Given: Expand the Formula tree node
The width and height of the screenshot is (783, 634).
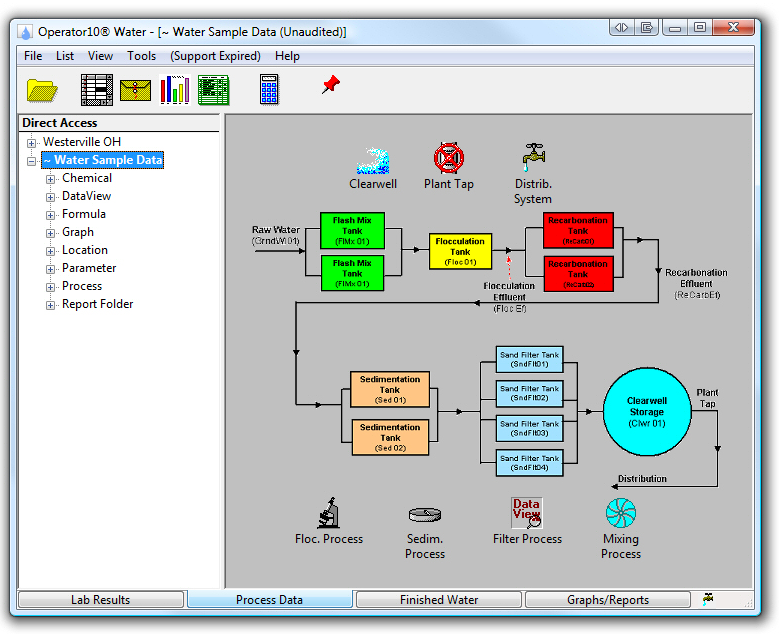Looking at the screenshot, I should click(x=50, y=215).
